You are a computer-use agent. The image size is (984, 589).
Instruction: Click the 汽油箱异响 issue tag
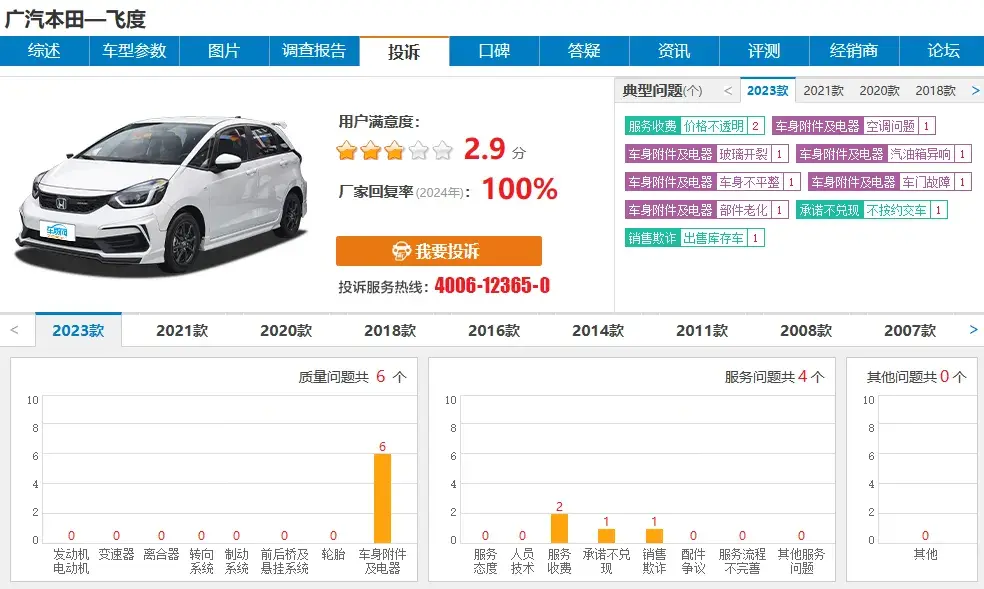921,155
